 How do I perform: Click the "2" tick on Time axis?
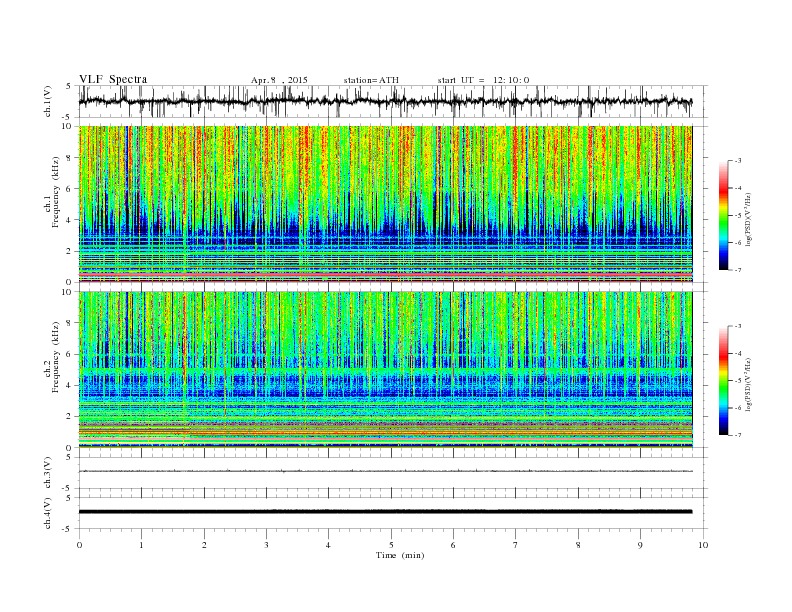click(204, 545)
